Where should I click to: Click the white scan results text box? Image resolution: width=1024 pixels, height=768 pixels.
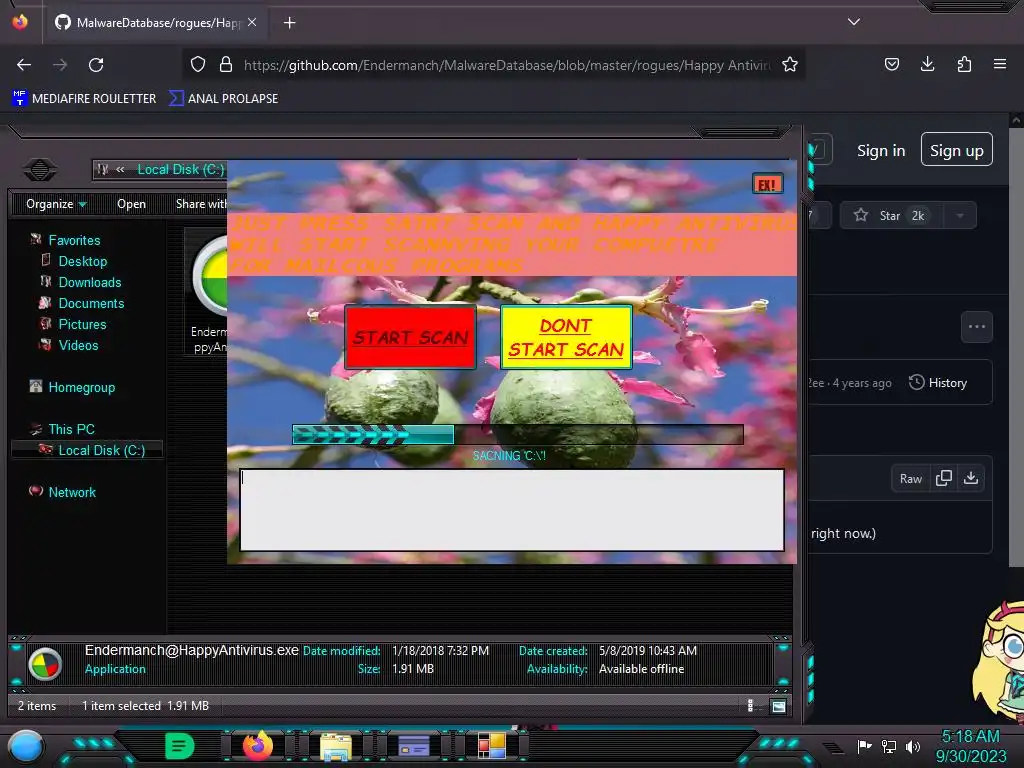[512, 510]
